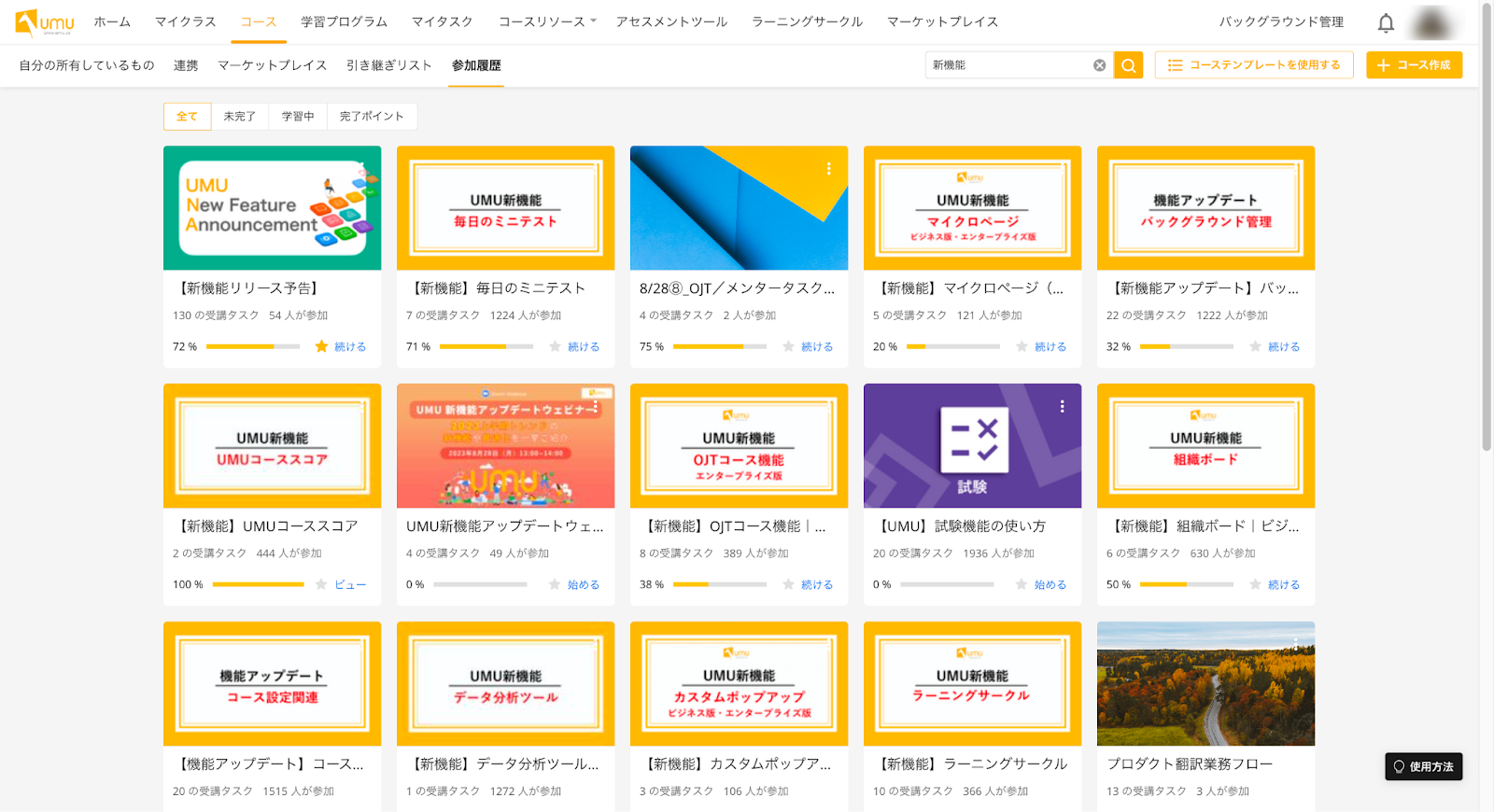Image resolution: width=1494 pixels, height=812 pixels.
Task: Open バックグラウンド管理 link
Action: [1281, 21]
